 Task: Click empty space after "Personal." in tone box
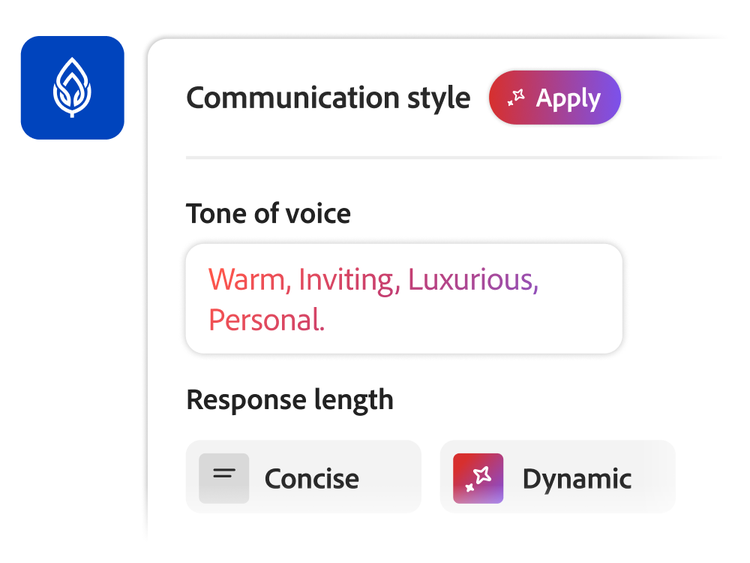coord(470,320)
